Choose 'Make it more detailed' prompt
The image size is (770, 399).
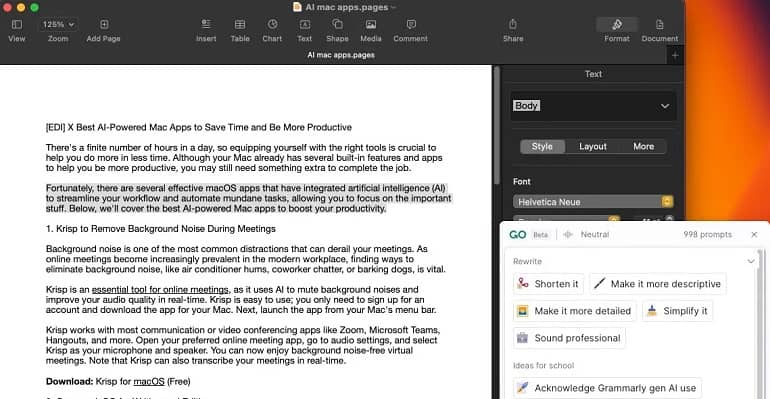[x=575, y=311]
